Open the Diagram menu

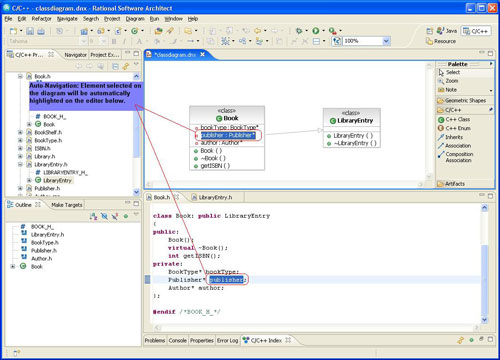(x=135, y=19)
